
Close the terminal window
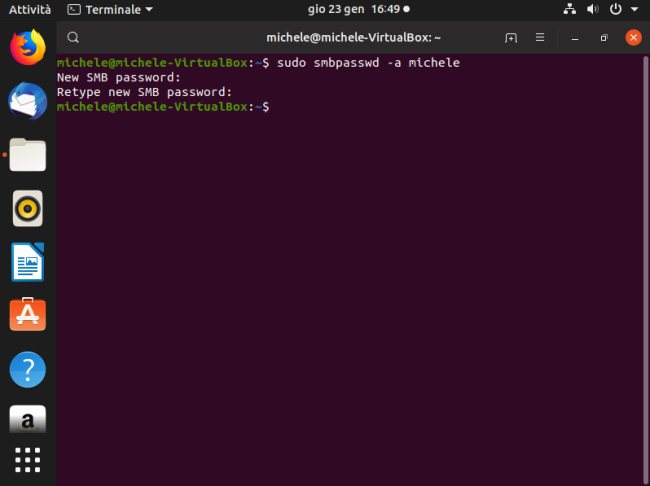[633, 38]
